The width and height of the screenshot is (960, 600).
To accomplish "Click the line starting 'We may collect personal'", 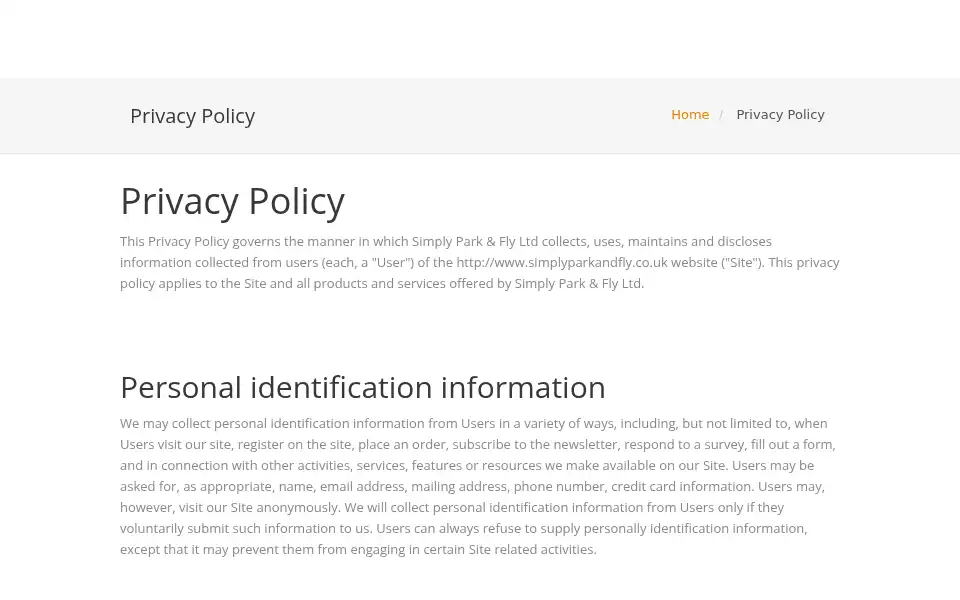I will pos(474,424).
